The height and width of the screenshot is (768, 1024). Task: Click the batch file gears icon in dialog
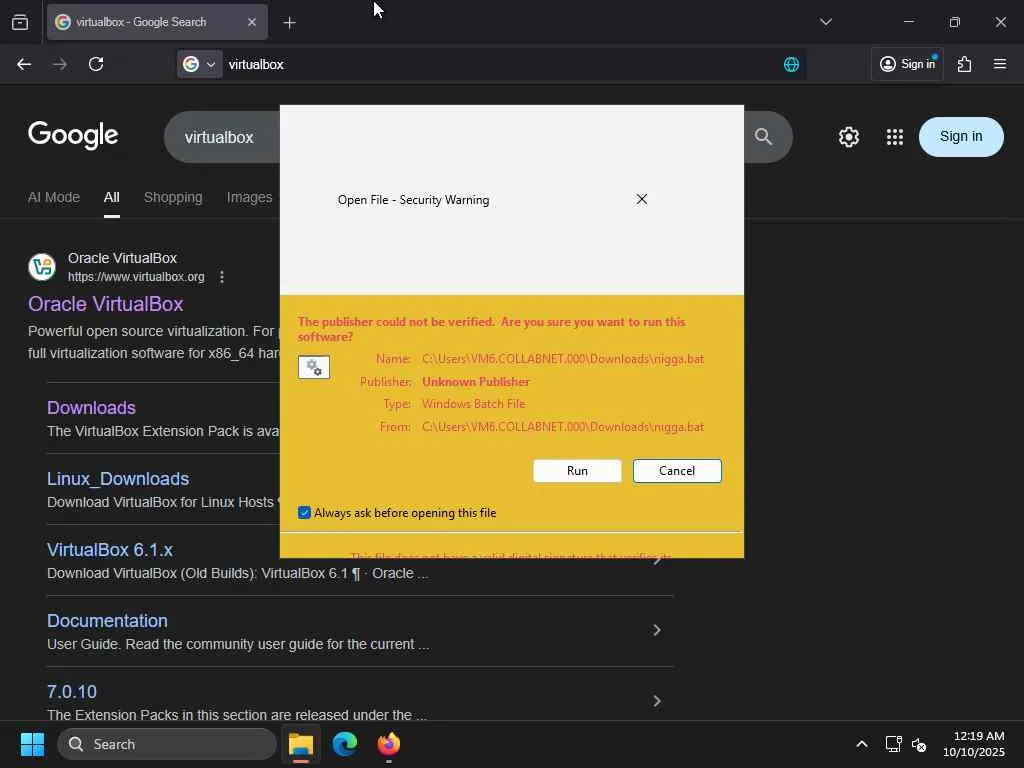[314, 367]
